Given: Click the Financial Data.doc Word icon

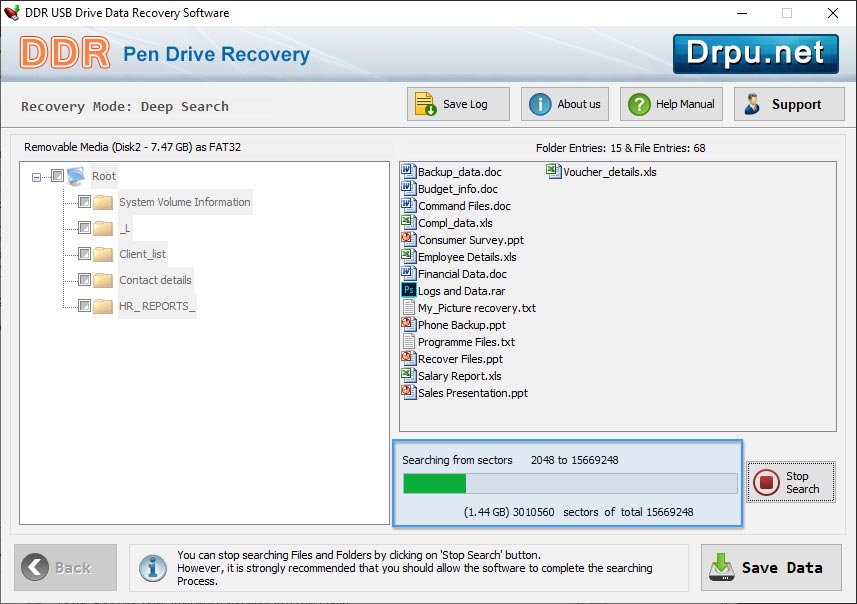Looking at the screenshot, I should [408, 273].
